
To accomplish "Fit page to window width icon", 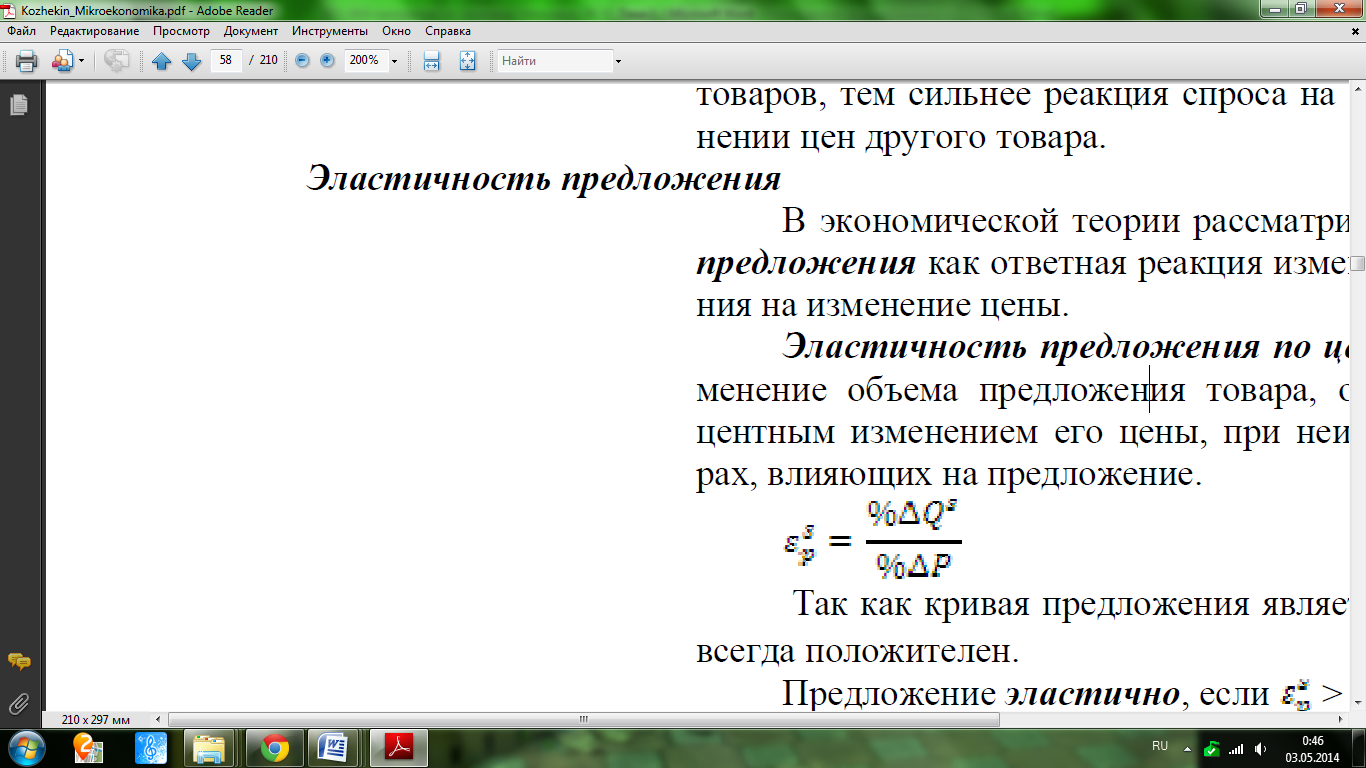I will (x=432, y=61).
